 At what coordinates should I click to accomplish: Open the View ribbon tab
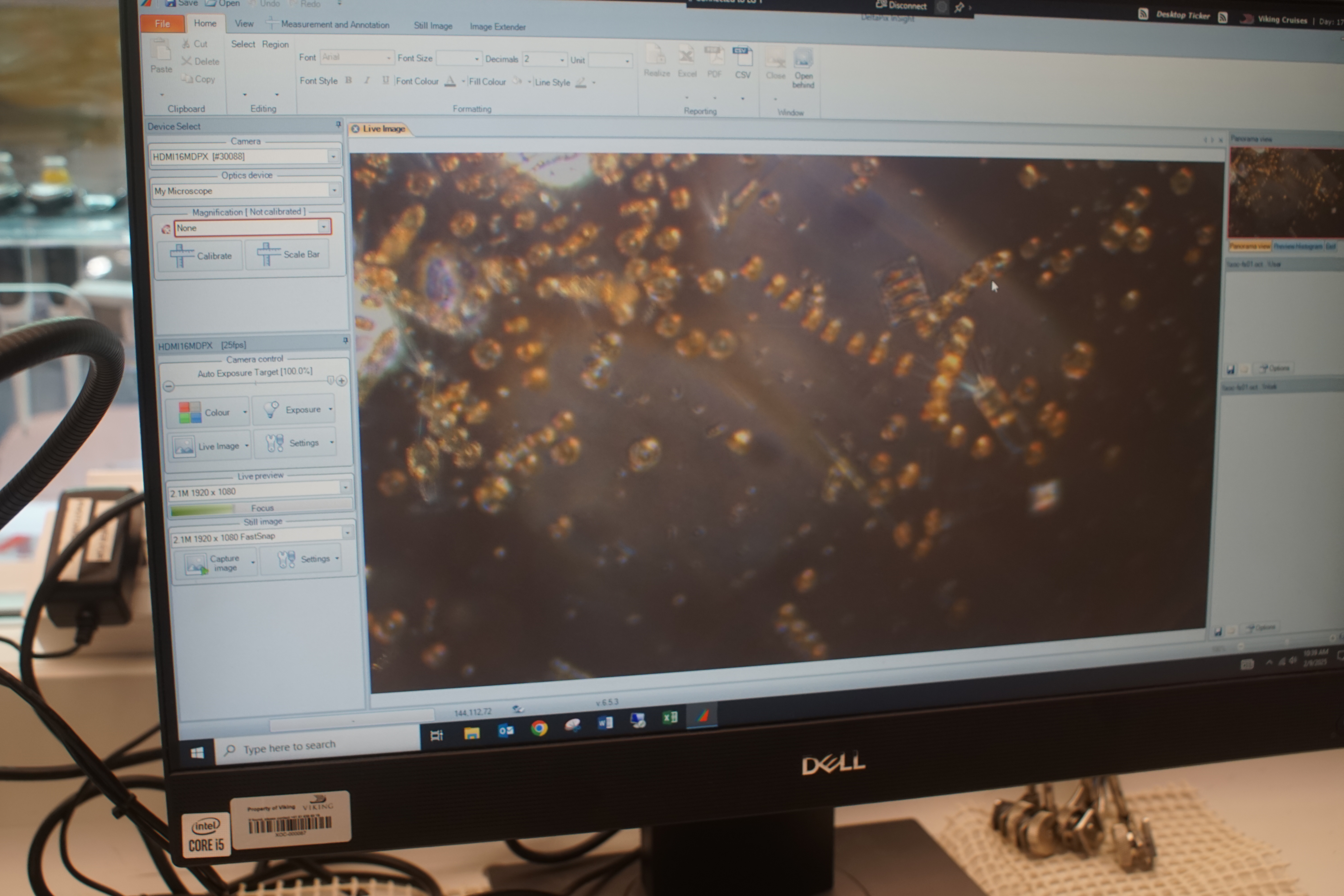(244, 24)
